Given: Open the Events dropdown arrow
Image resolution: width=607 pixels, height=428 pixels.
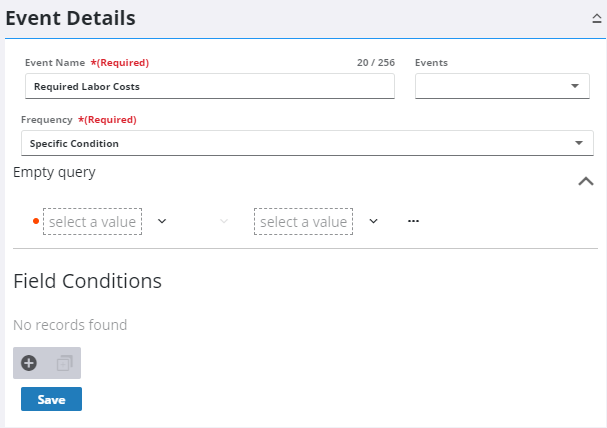Looking at the screenshot, I should (x=574, y=87).
